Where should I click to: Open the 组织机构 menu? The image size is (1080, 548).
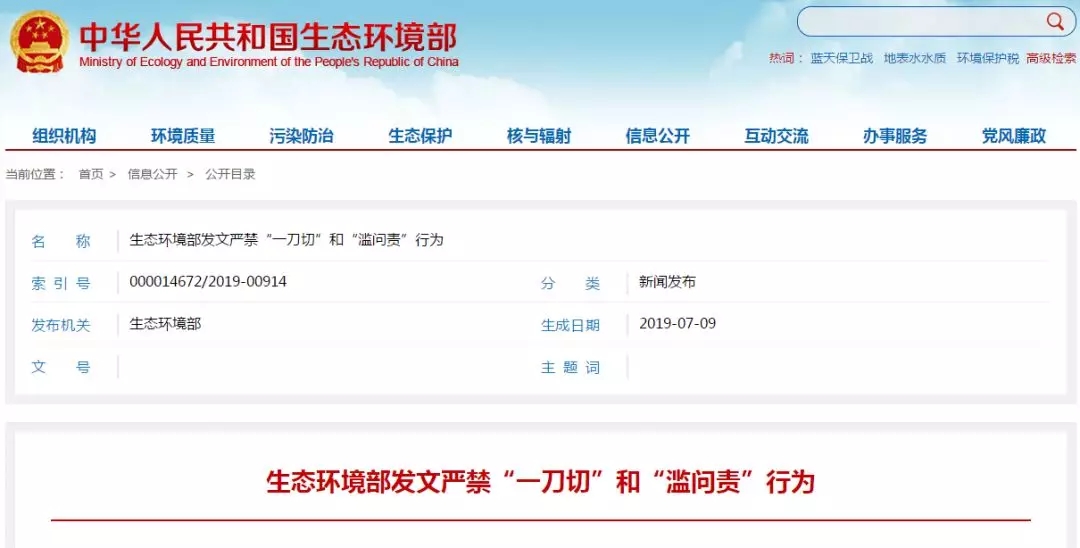[x=64, y=136]
